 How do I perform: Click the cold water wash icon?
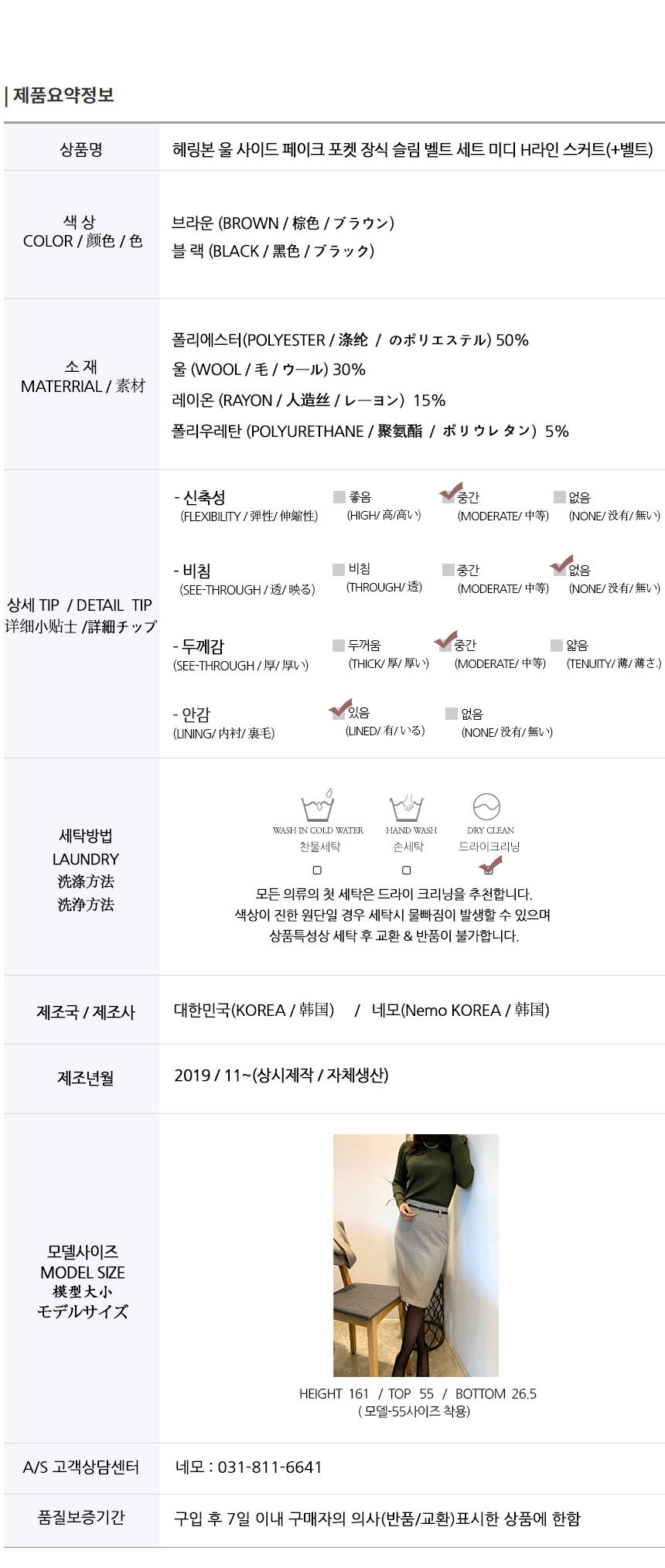pos(318,806)
